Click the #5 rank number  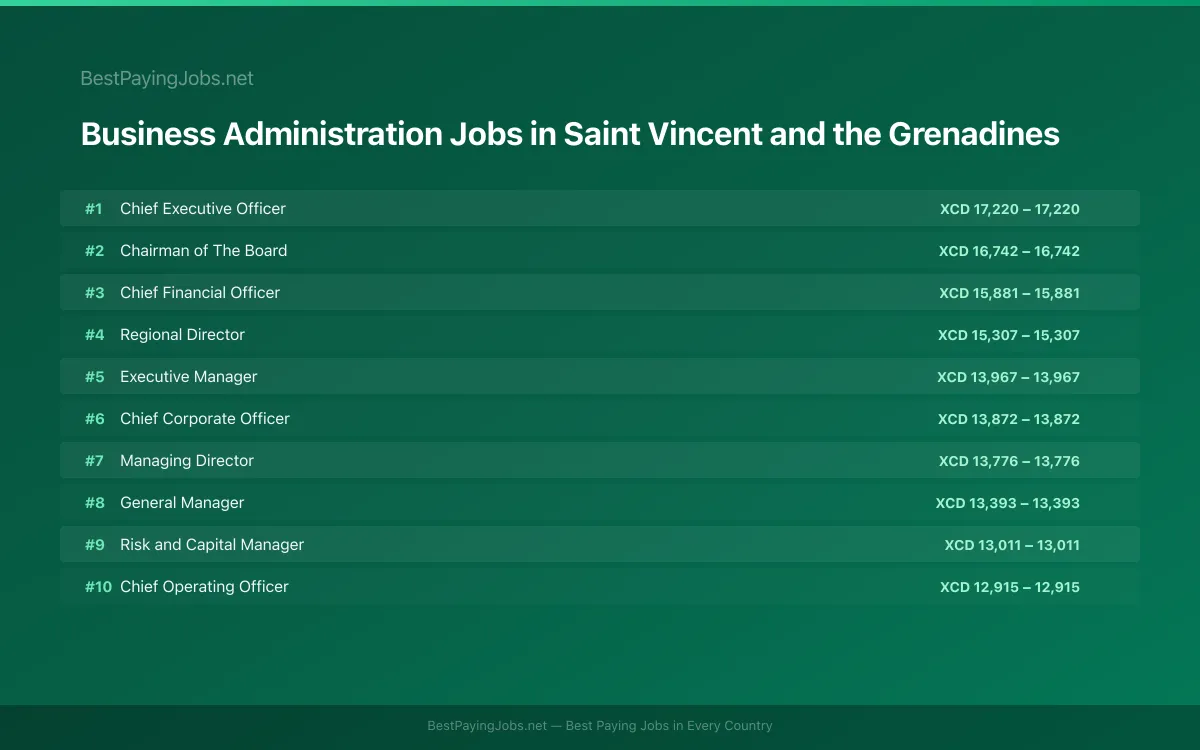tap(94, 377)
